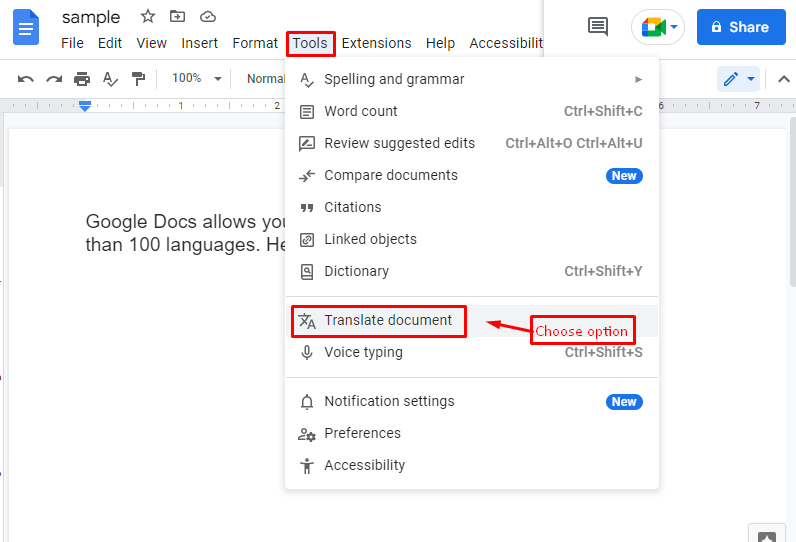Print the document with printer icon

pyautogui.click(x=82, y=79)
